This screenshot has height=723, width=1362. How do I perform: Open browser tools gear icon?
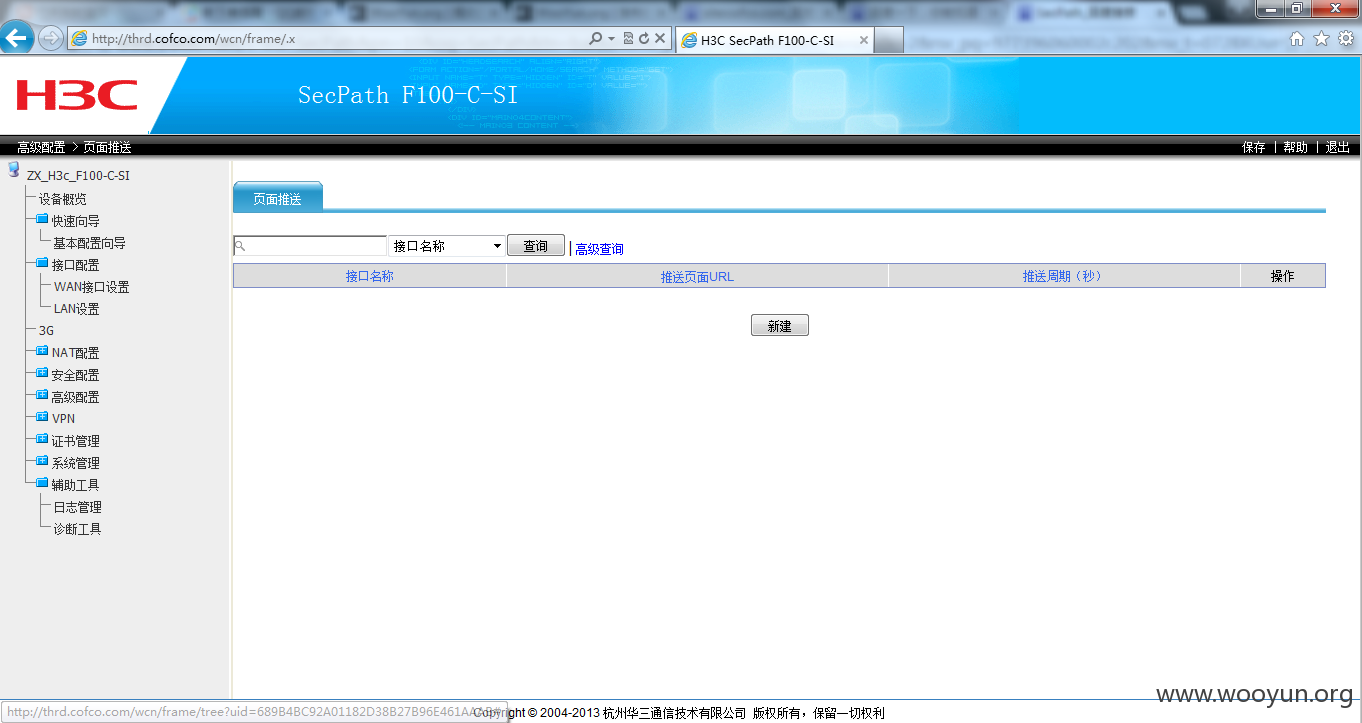pos(1346,39)
